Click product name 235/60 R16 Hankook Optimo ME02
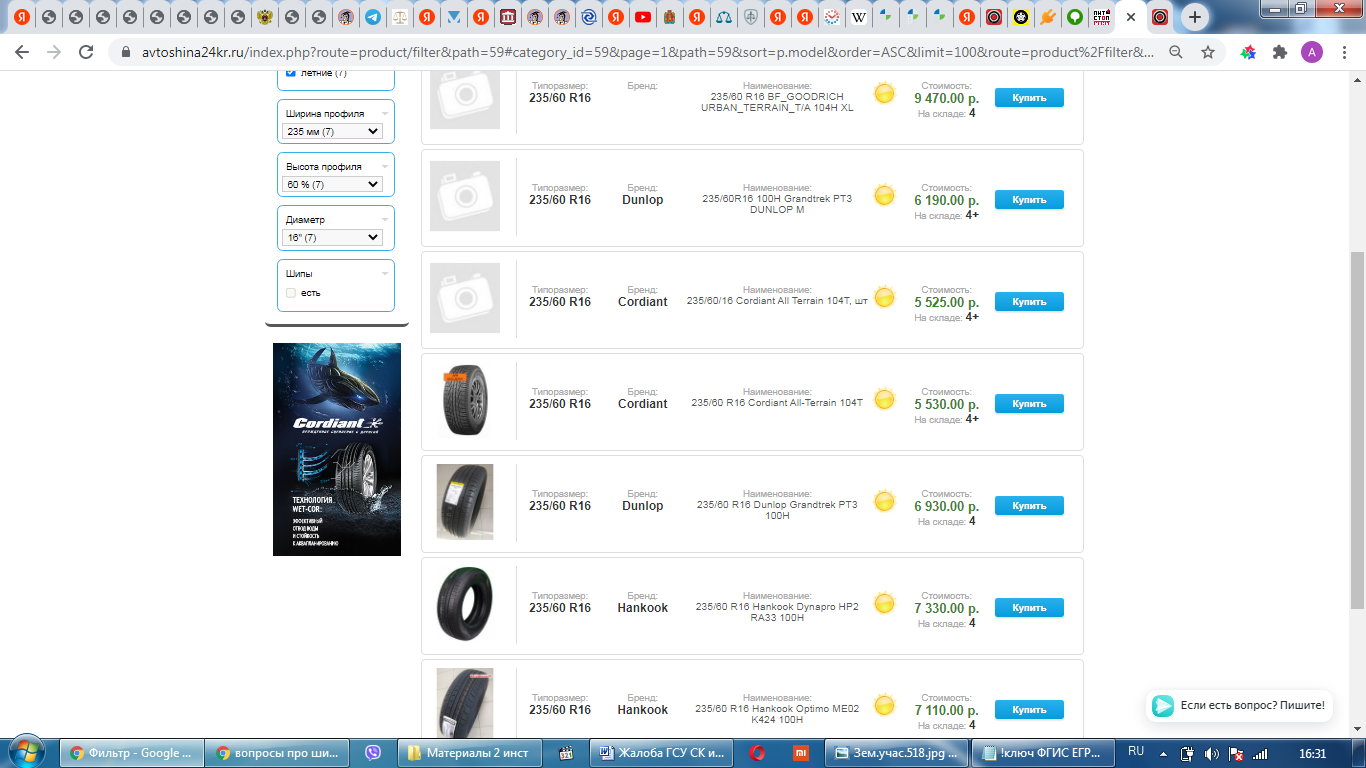1366x768 pixels. point(777,714)
